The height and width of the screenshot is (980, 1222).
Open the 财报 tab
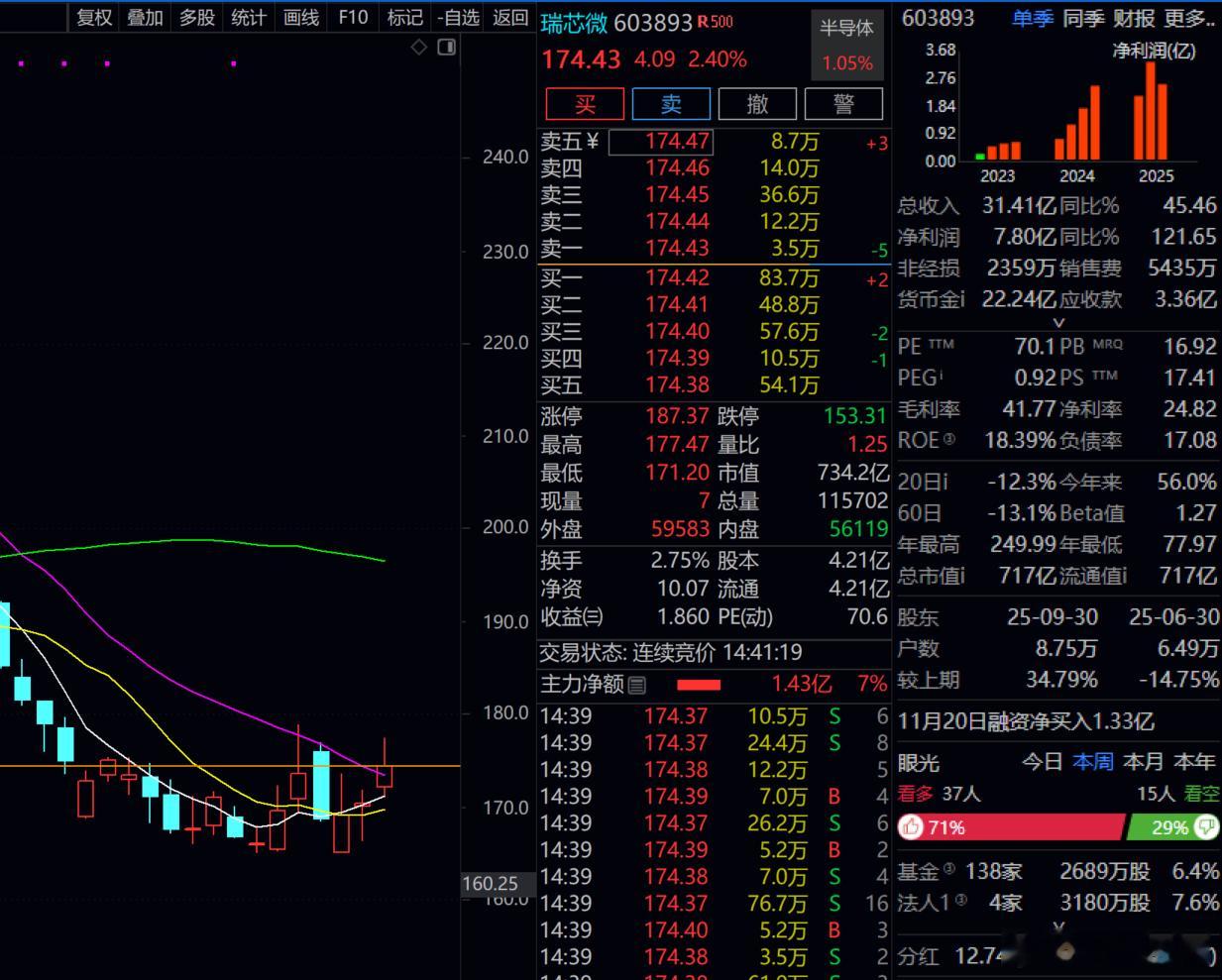1134,18
